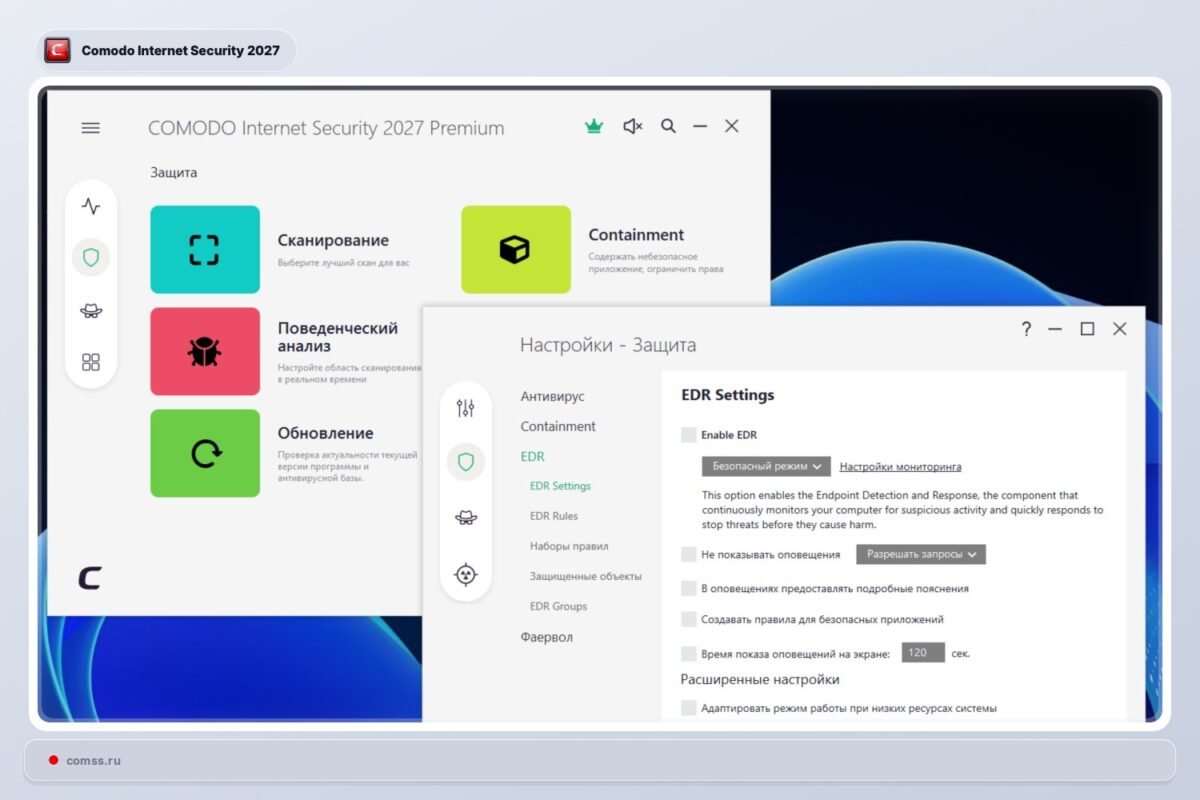Select the hat privacy icon in main sidebar
The height and width of the screenshot is (800, 1200).
coord(91,310)
